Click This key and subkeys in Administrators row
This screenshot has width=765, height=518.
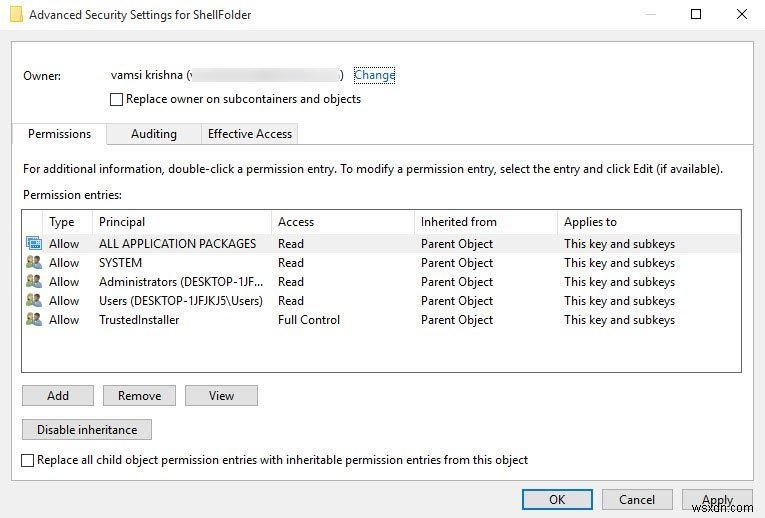coord(620,282)
